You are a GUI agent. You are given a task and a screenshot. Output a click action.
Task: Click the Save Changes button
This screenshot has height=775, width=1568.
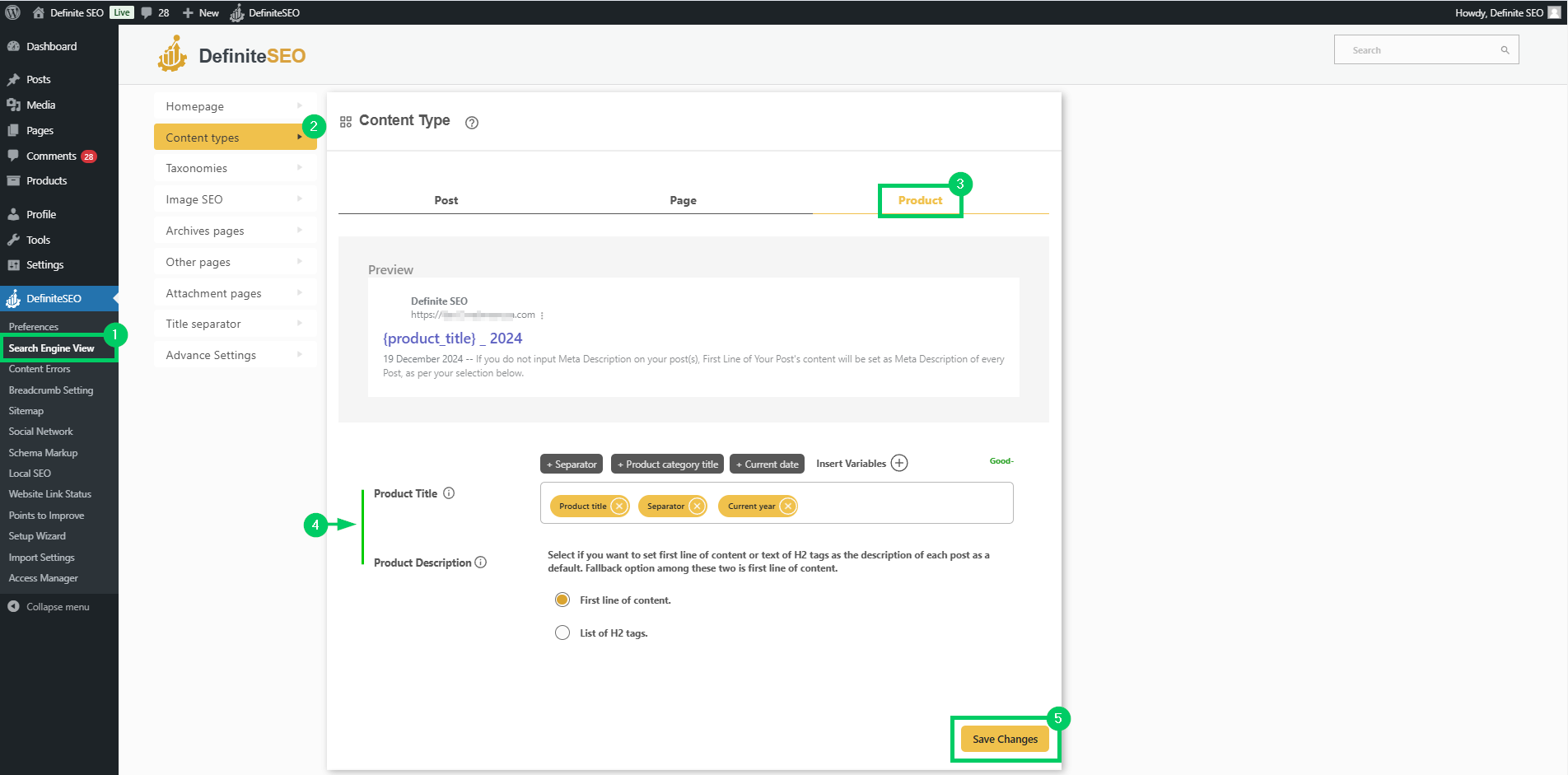pos(1005,739)
